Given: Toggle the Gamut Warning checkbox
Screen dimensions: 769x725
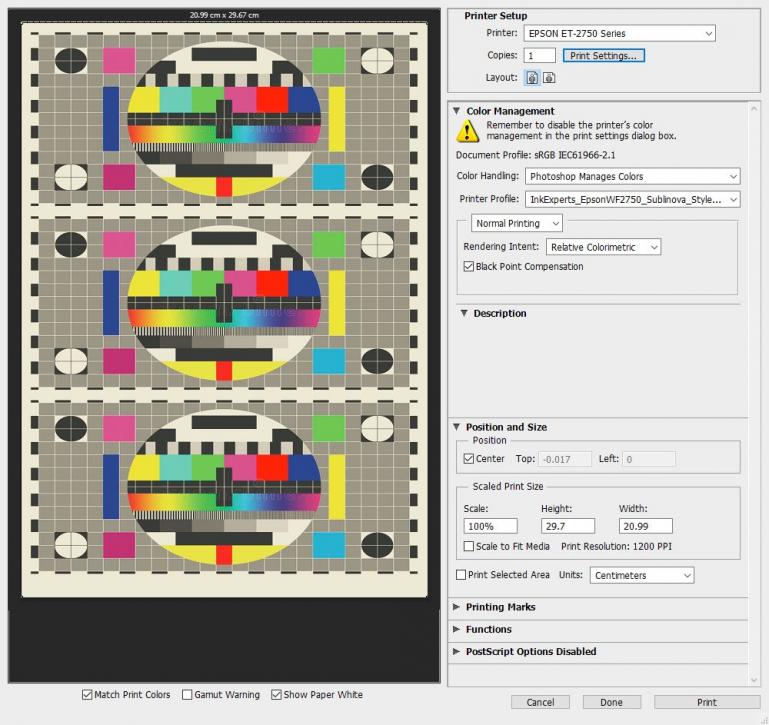Looking at the screenshot, I should pyautogui.click(x=187, y=695).
